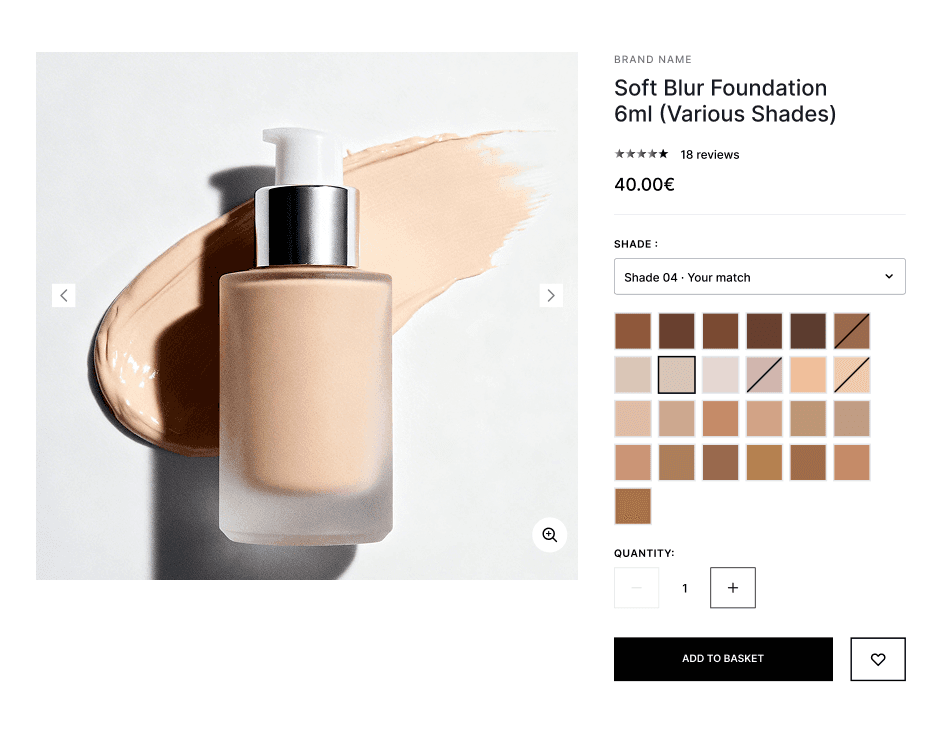940x734 pixels.
Task: Click the magnifier zoom icon on the image
Action: pyautogui.click(x=550, y=534)
